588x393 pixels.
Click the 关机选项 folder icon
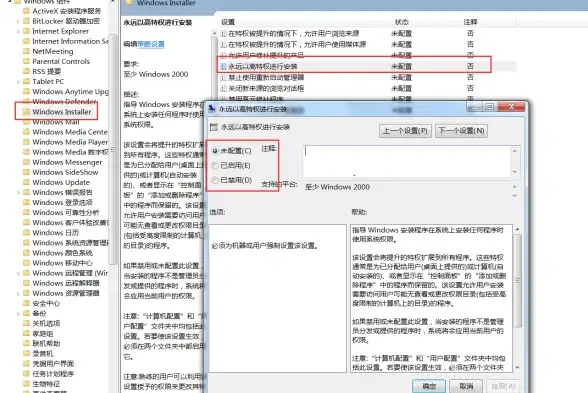click(26, 323)
